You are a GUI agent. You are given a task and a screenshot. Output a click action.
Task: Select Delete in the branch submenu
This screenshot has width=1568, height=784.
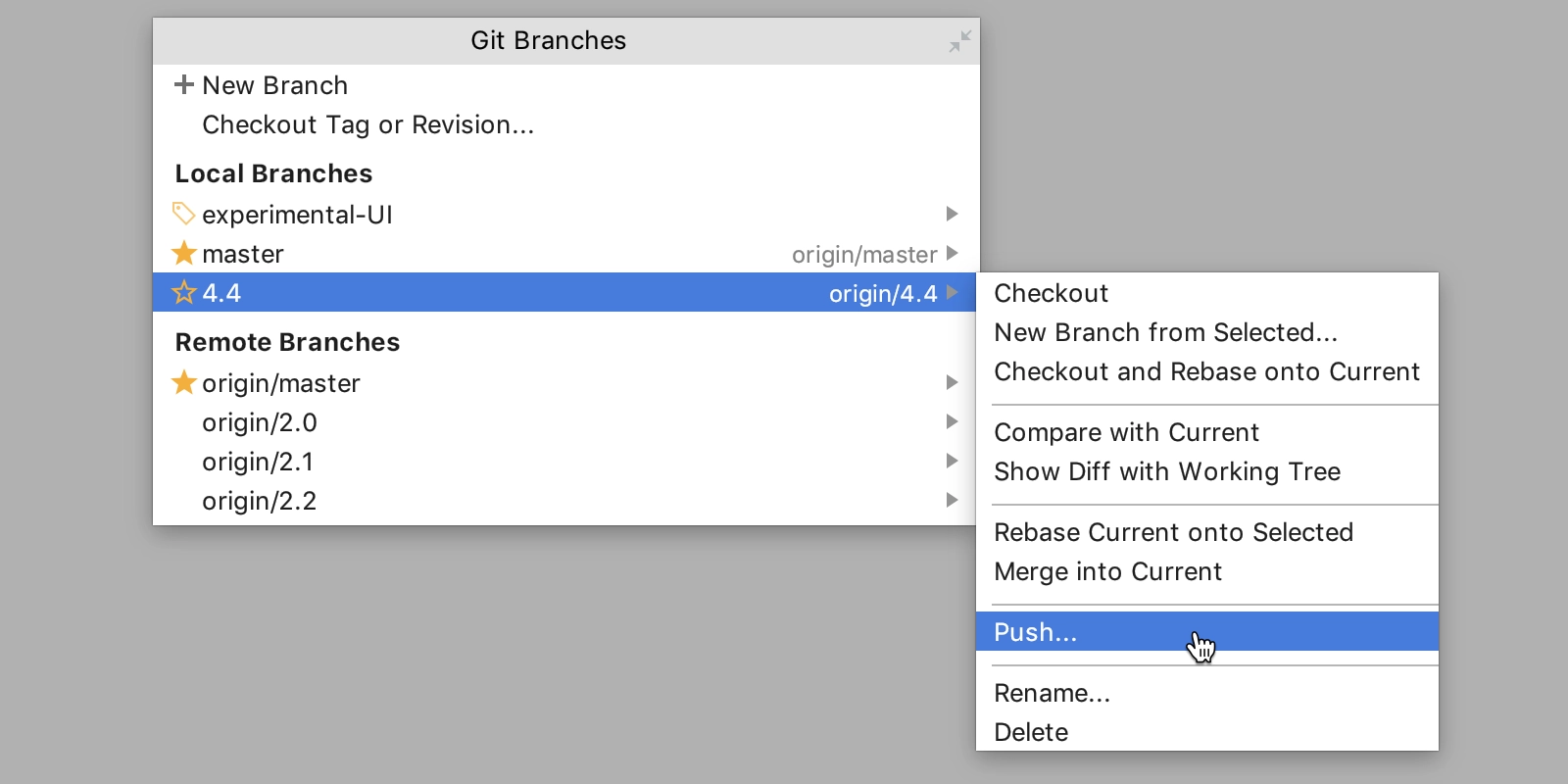tap(1207, 732)
